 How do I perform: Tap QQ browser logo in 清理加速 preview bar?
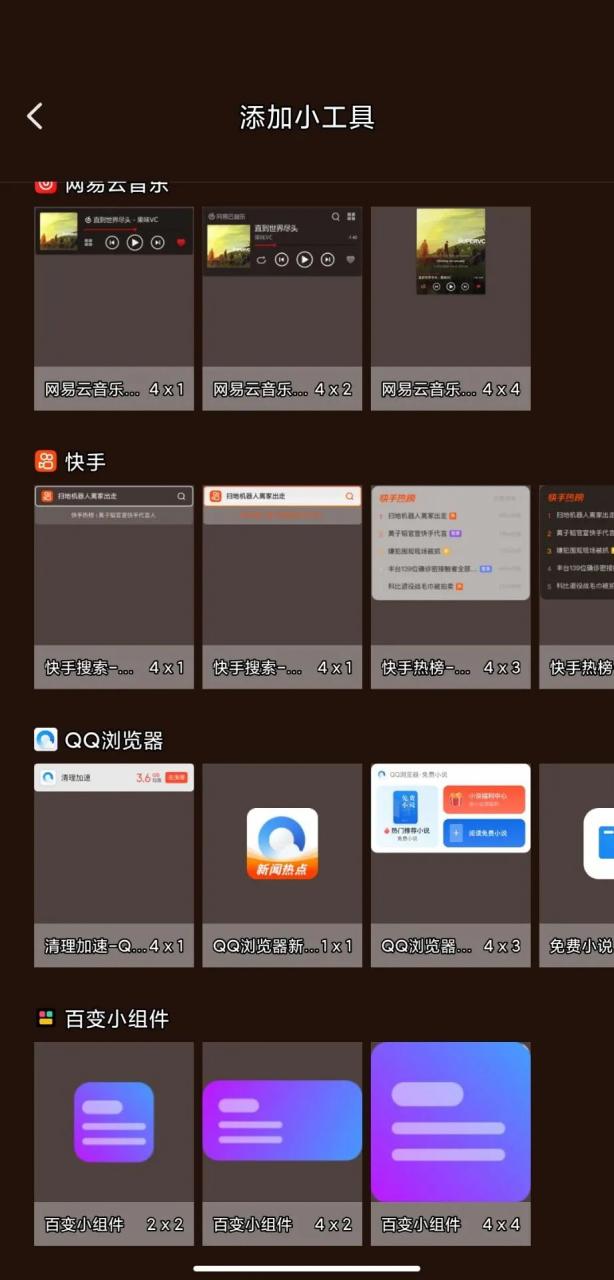(48, 777)
